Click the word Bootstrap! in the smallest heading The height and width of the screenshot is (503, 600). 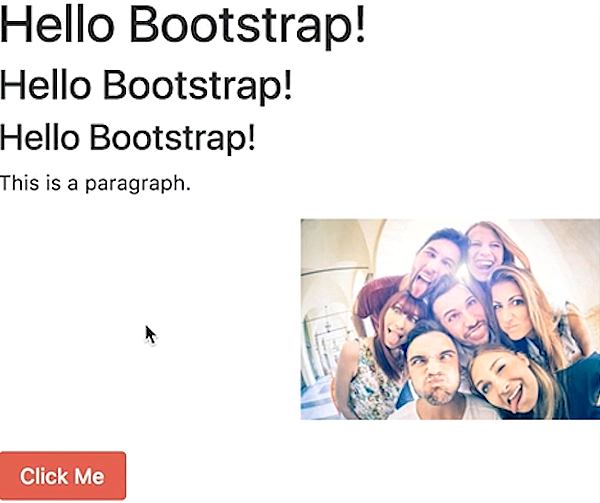tap(172, 138)
